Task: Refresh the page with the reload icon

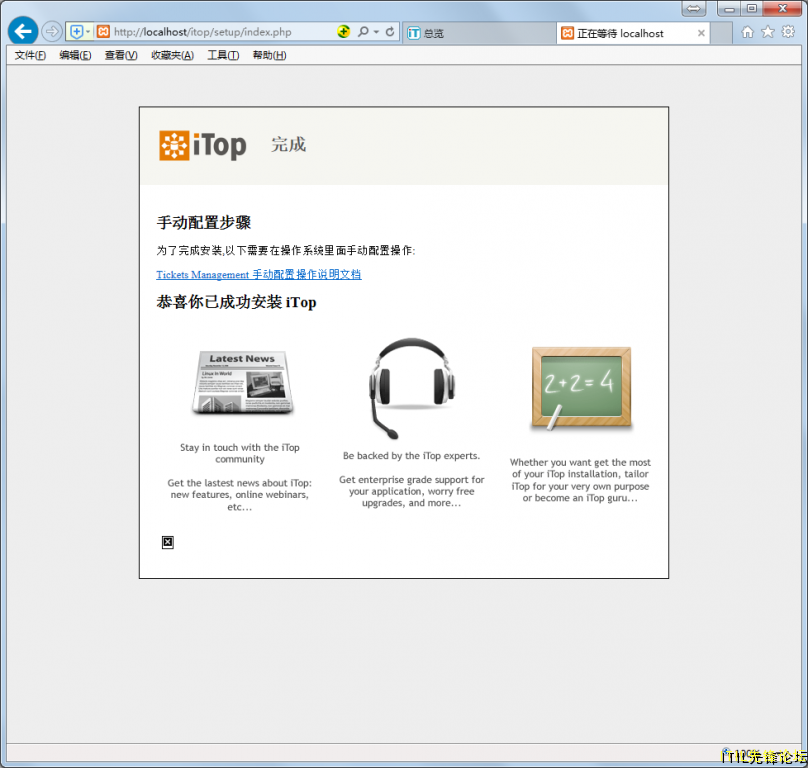Action: point(390,32)
